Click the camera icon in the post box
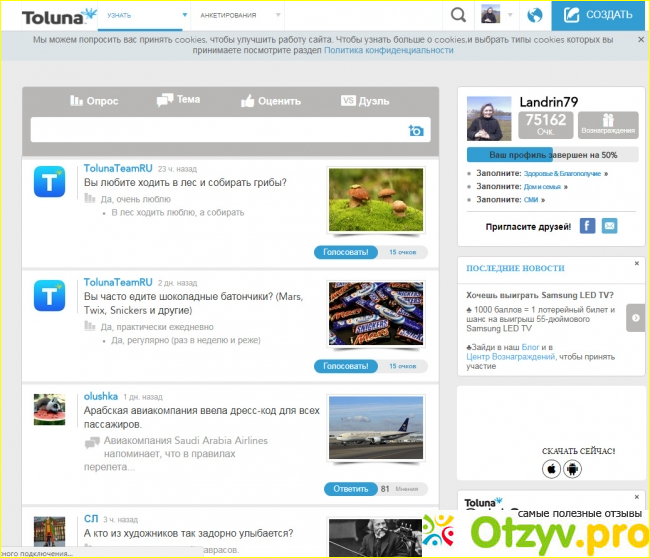This screenshot has width=650, height=558. pyautogui.click(x=416, y=131)
